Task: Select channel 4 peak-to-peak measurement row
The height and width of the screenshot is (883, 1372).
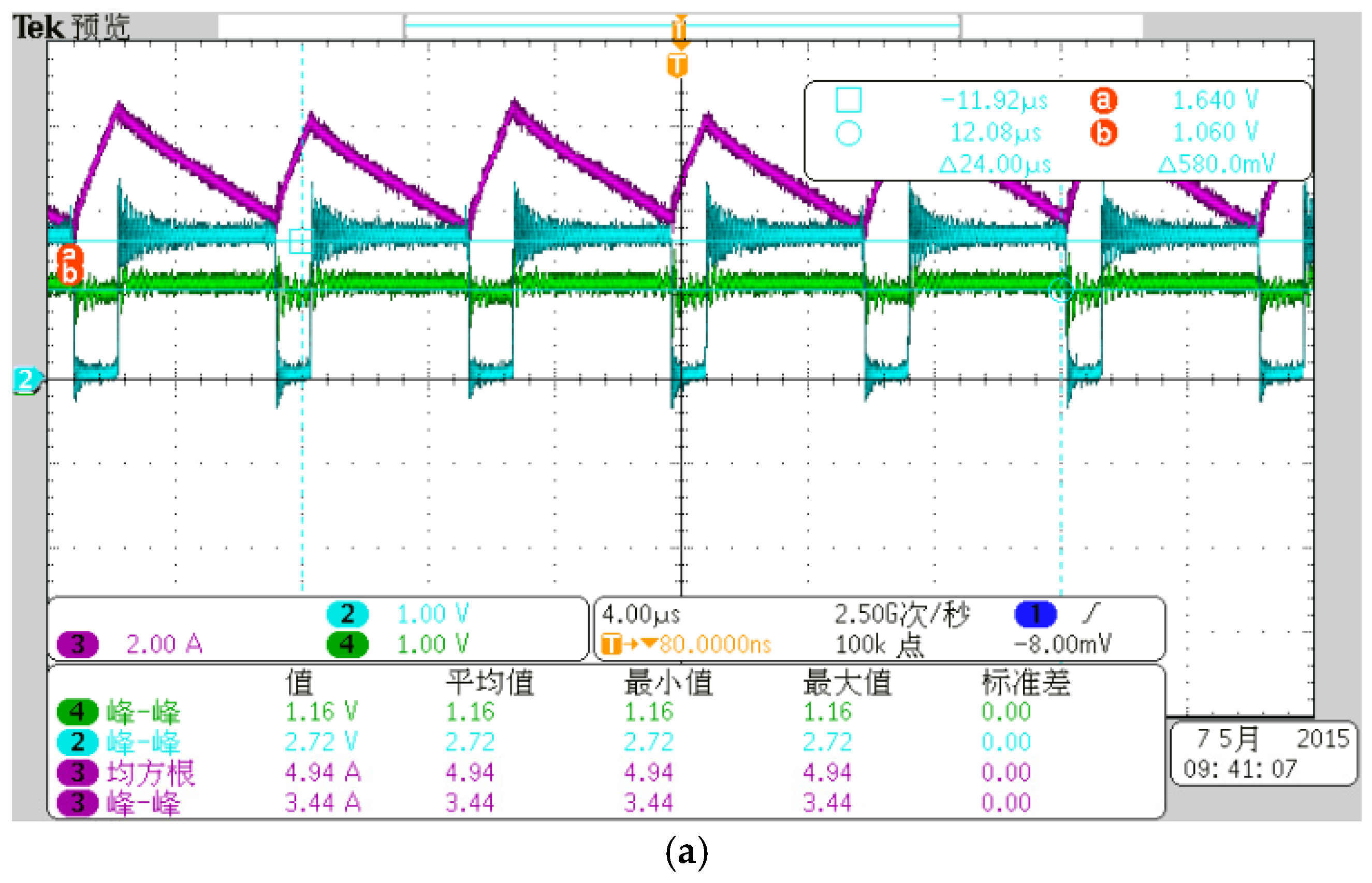Action: click(x=143, y=712)
